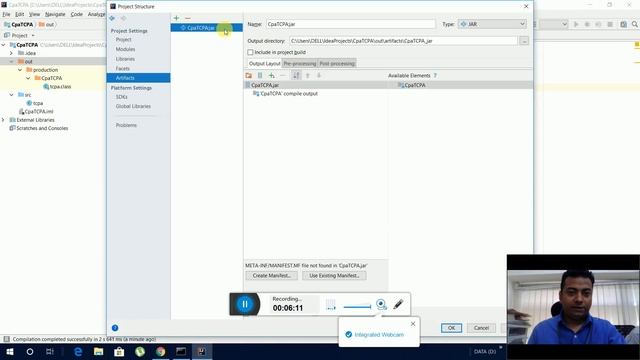Open the File menu
The height and width of the screenshot is (360, 640).
point(7,14)
